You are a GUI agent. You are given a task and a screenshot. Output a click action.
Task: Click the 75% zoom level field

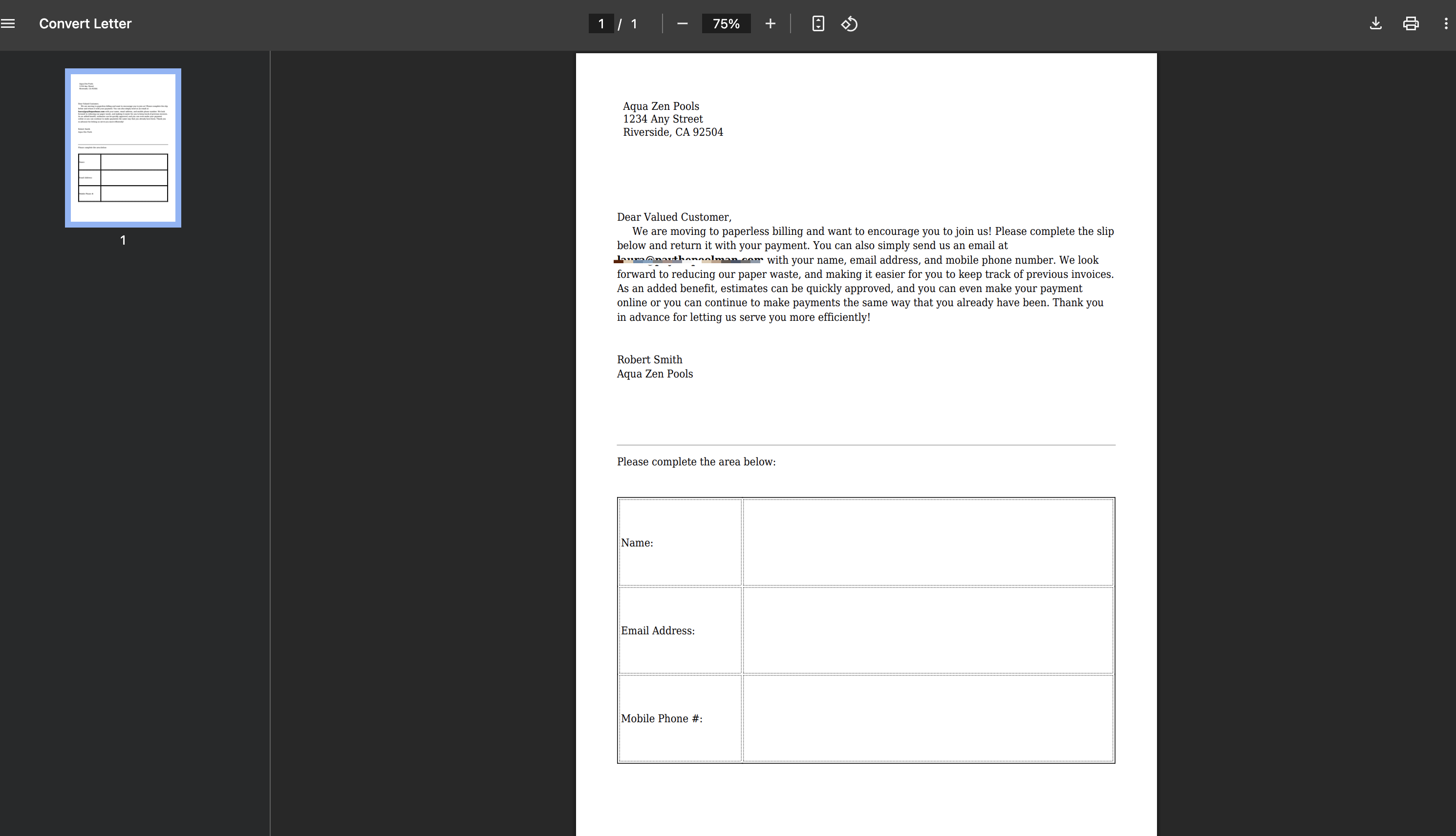726,23
